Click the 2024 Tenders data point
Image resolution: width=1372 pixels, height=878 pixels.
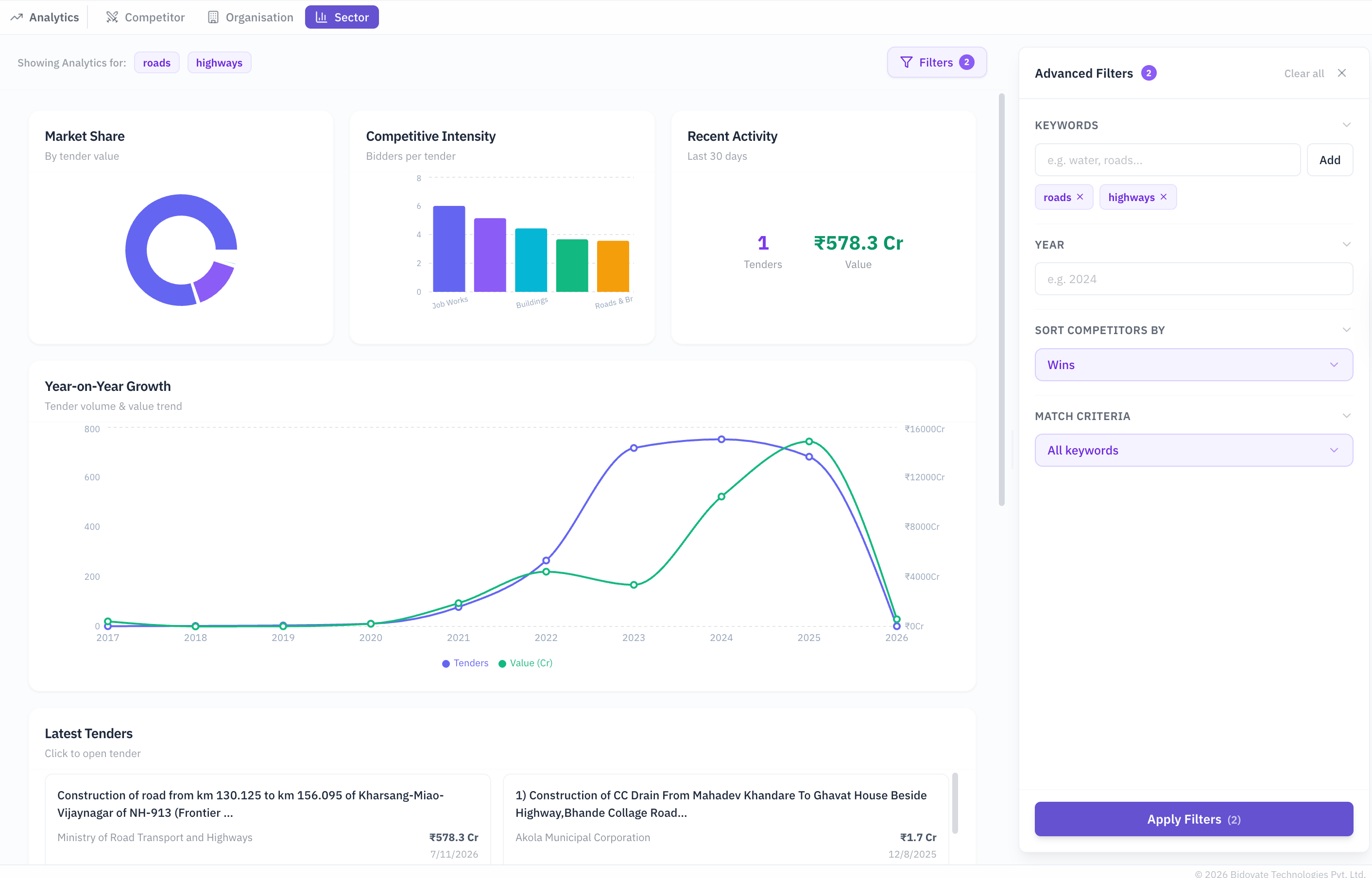click(721, 439)
